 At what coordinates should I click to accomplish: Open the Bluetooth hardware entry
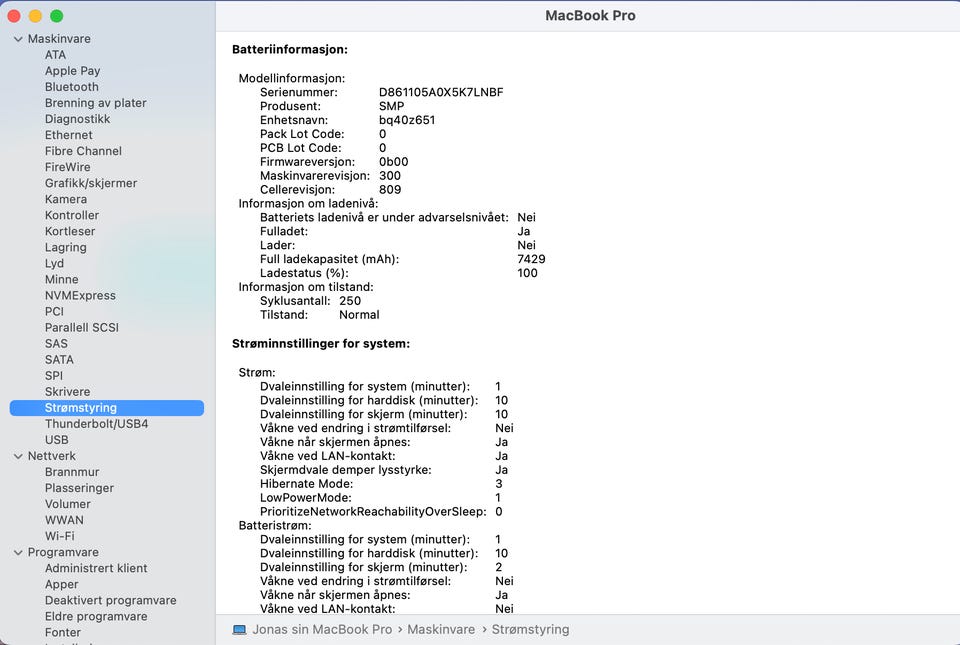click(x=72, y=87)
